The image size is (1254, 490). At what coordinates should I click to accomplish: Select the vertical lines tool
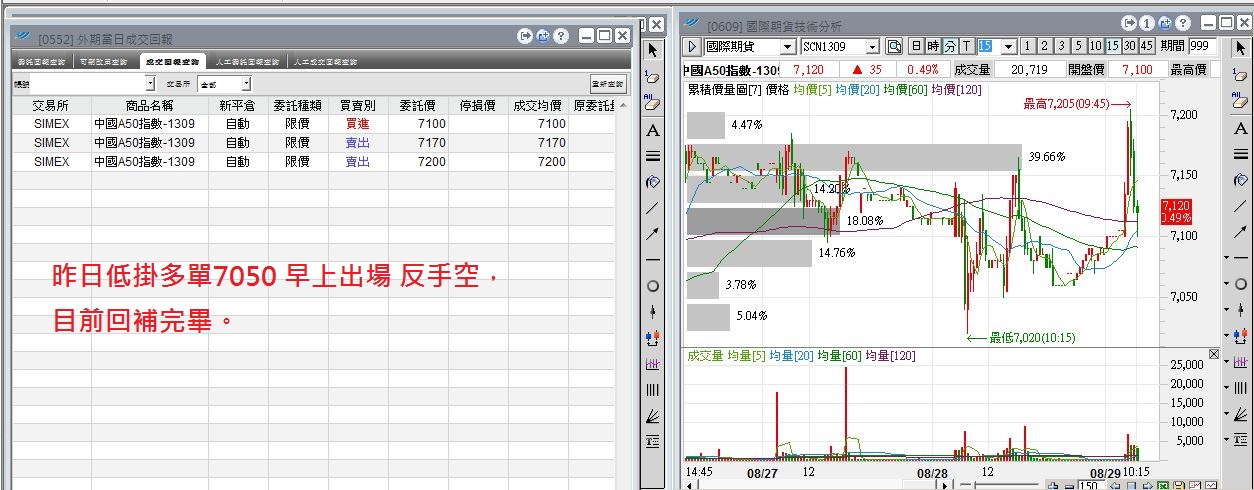click(x=653, y=390)
